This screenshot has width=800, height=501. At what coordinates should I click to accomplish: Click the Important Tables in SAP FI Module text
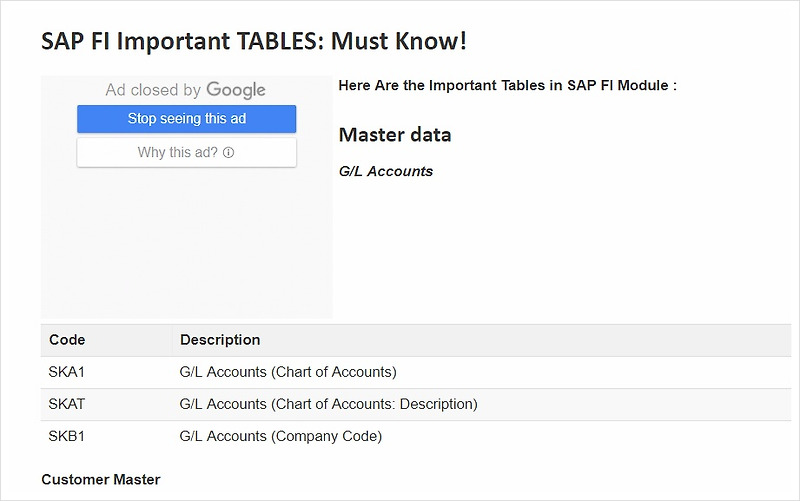point(508,85)
